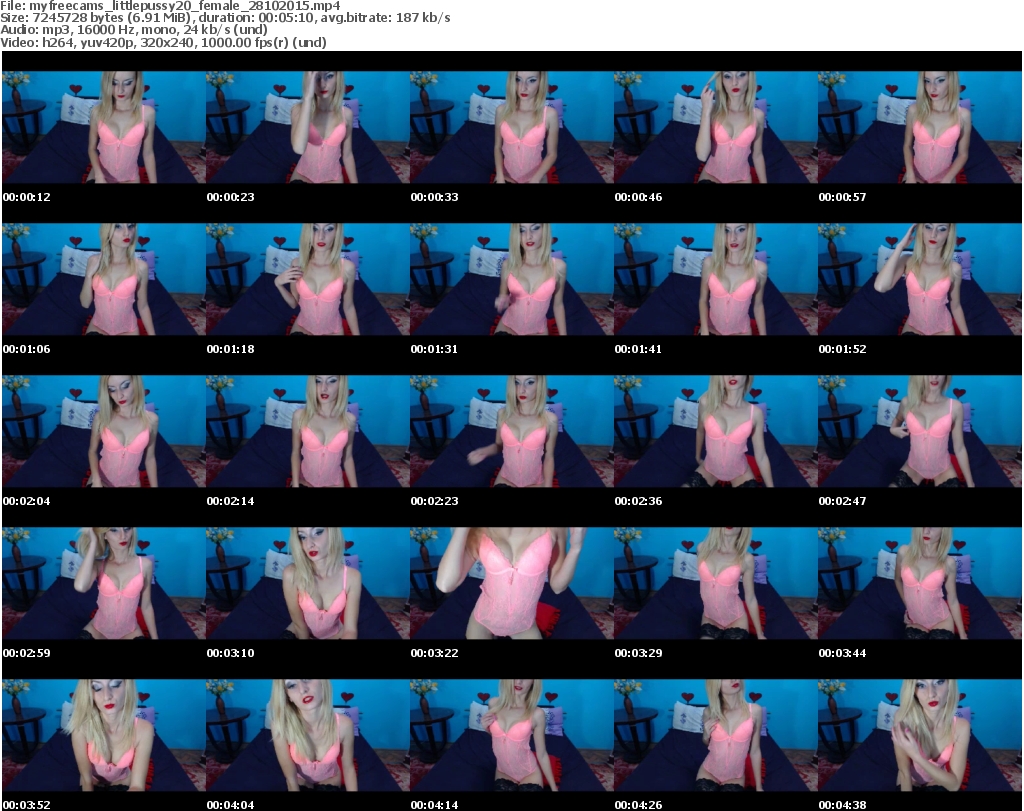This screenshot has height=811, width=1024.
Task: Select the thumbnail frame at 00:04:04
Action: click(x=308, y=735)
